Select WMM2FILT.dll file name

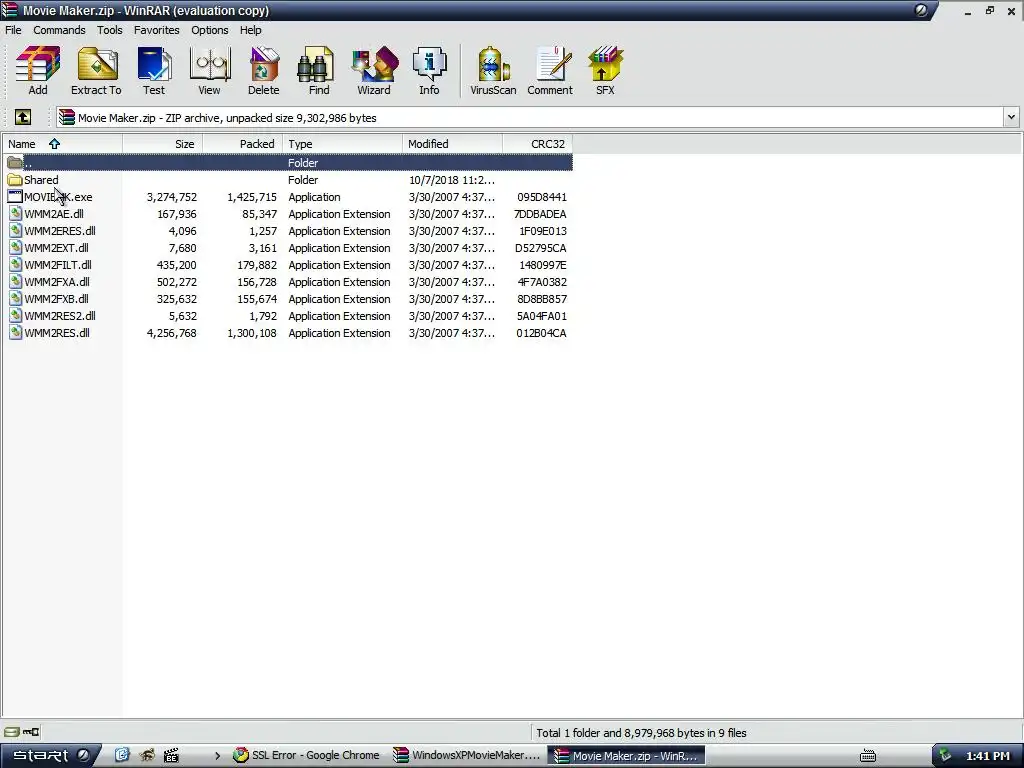tap(57, 264)
